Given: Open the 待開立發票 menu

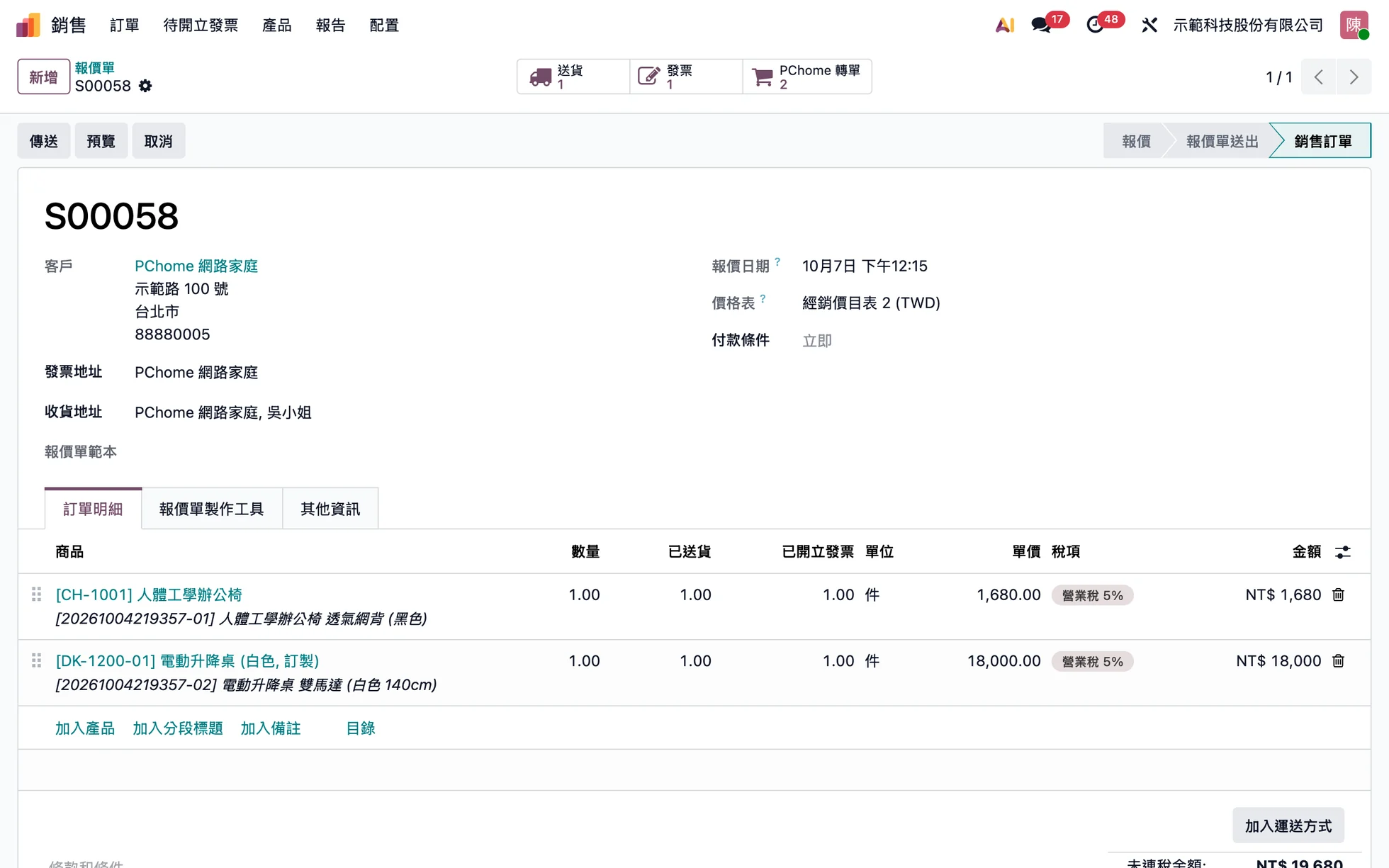Looking at the screenshot, I should [201, 26].
